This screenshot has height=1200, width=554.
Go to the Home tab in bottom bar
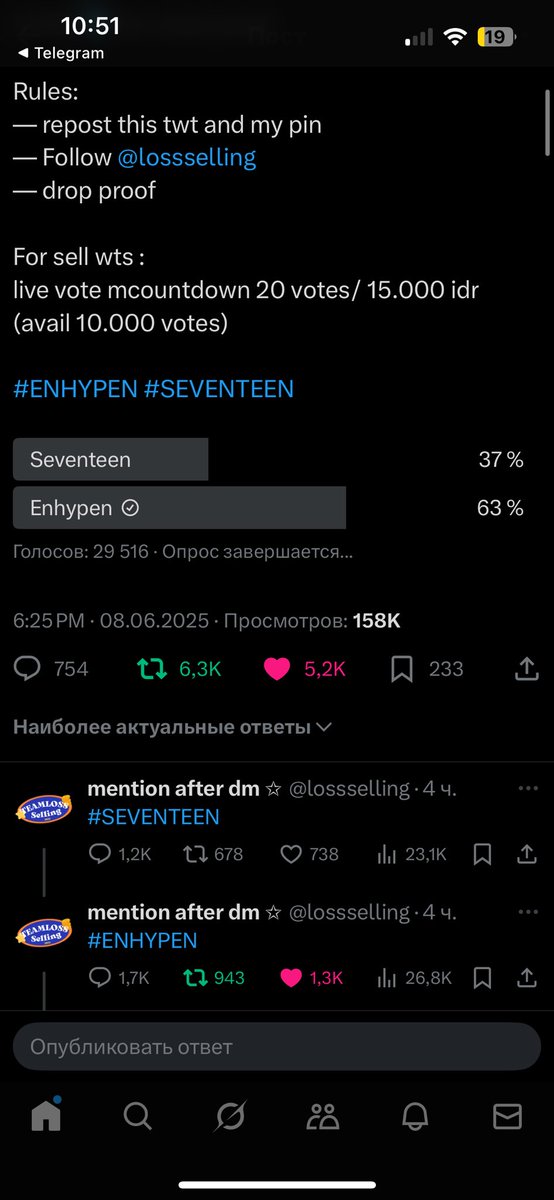46,1114
